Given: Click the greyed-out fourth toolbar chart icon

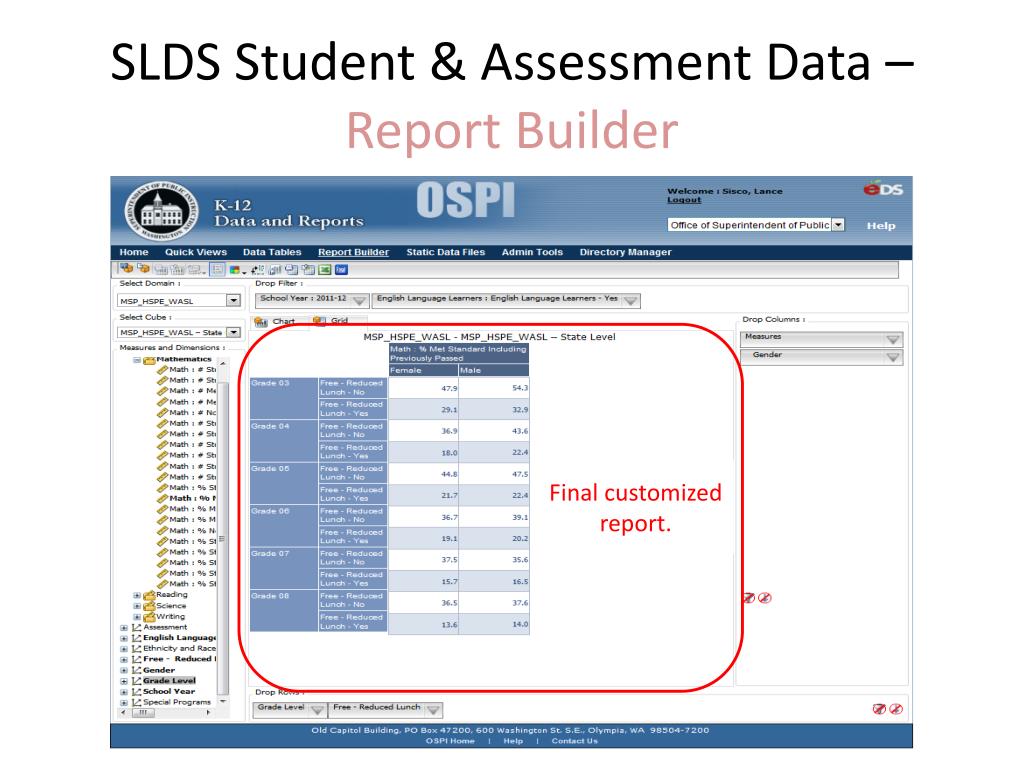Looking at the screenshot, I should pyautogui.click(x=178, y=269).
